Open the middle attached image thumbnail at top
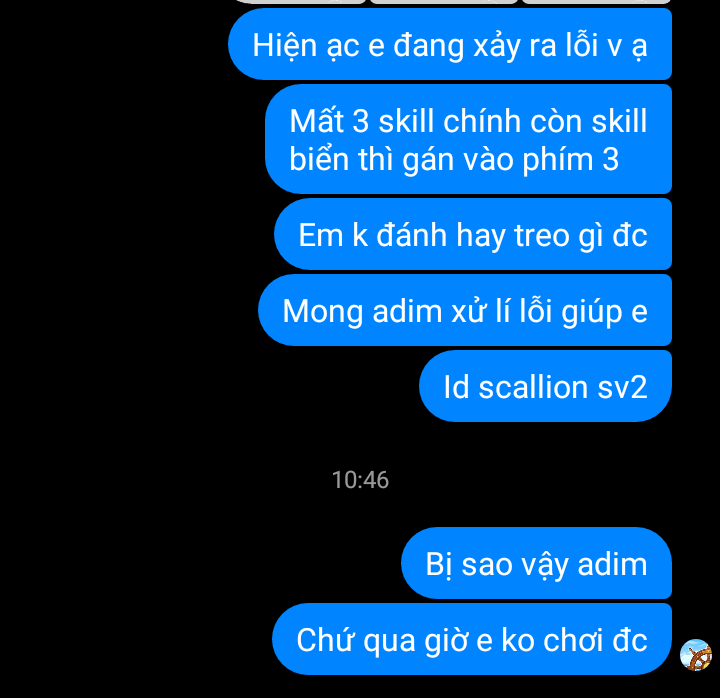The height and width of the screenshot is (698, 720). tap(444, 1)
